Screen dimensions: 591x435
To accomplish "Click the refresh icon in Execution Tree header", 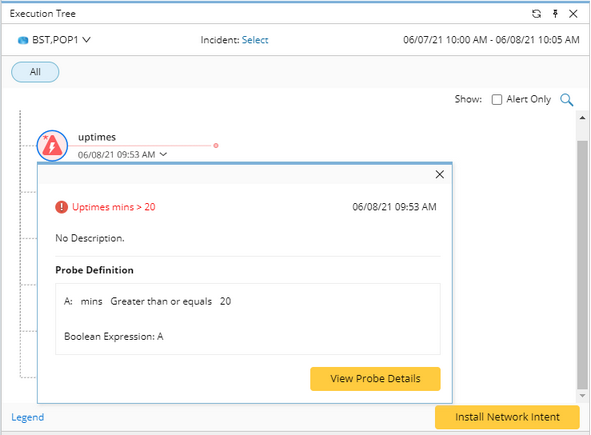I will (536, 14).
